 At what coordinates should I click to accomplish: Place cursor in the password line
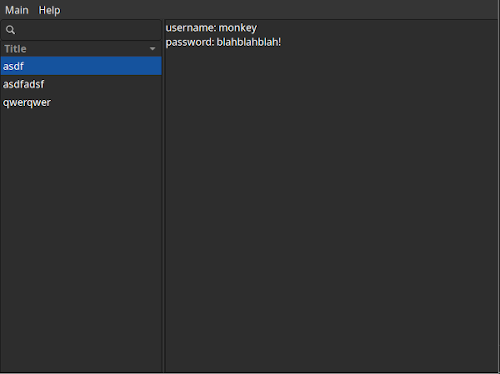pos(223,42)
